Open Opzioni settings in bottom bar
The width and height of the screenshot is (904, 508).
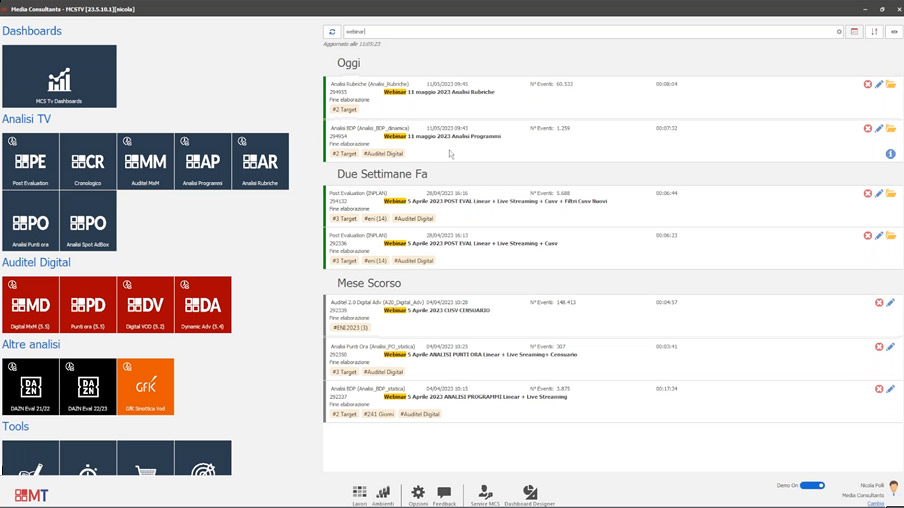pyautogui.click(x=418, y=494)
